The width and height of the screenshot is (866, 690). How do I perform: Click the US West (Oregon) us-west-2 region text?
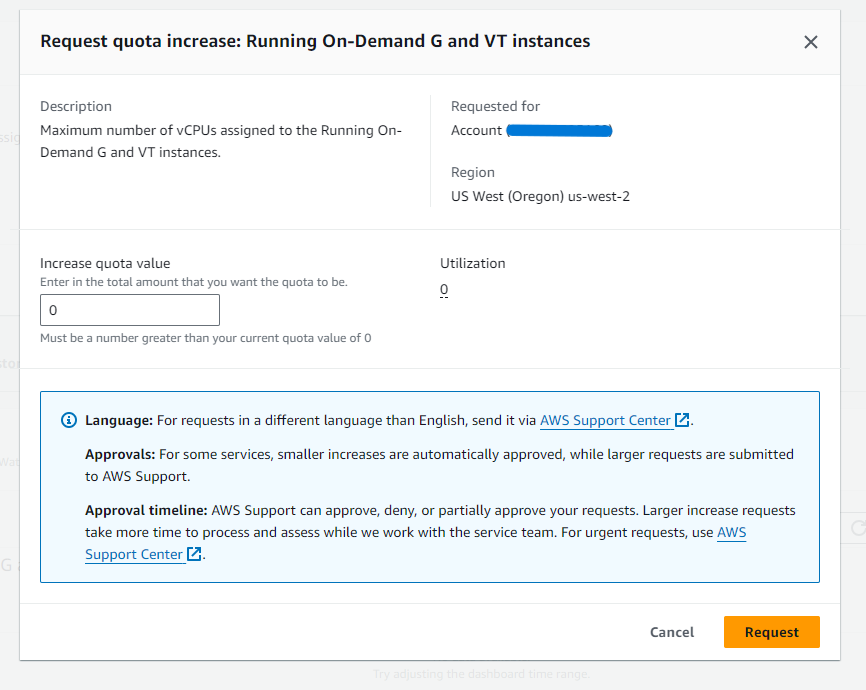pos(540,196)
